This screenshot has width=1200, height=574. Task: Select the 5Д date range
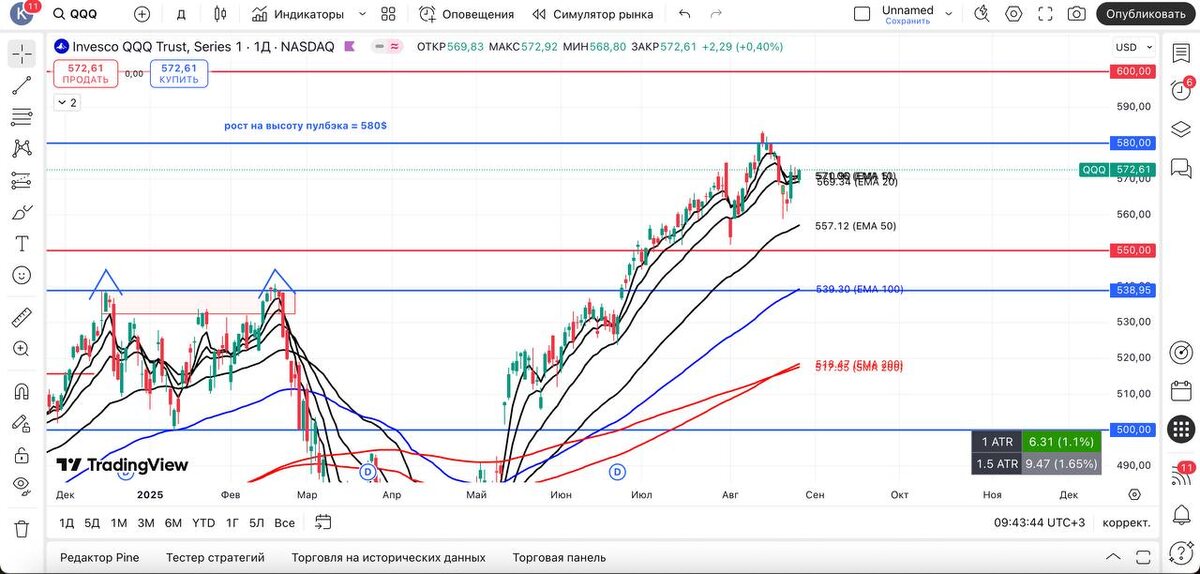[x=92, y=523]
